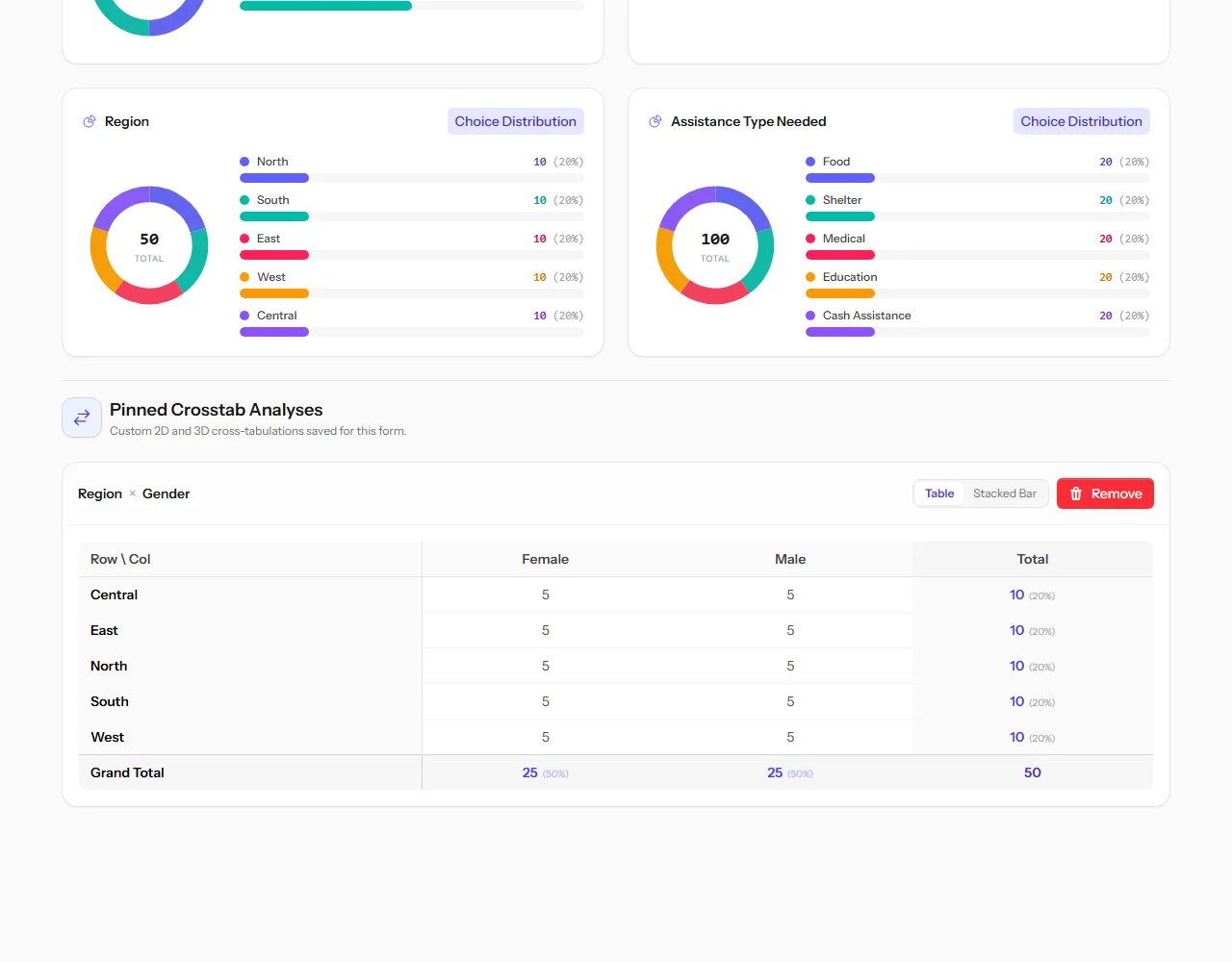
Task: Click the Shelter progress bar
Action: 978,216
